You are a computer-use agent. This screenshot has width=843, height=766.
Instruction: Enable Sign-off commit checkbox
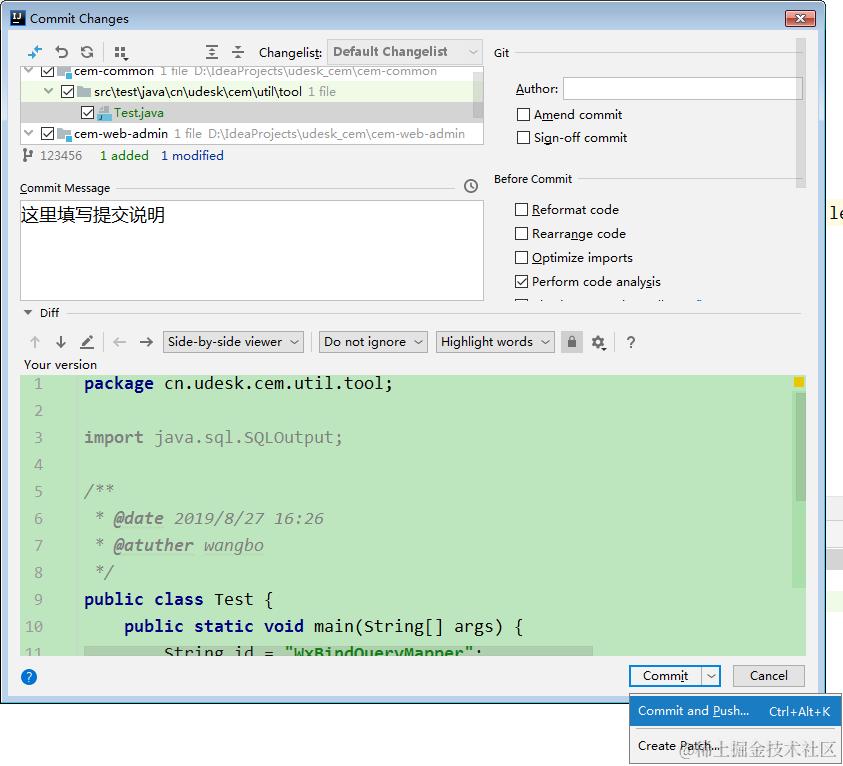523,138
